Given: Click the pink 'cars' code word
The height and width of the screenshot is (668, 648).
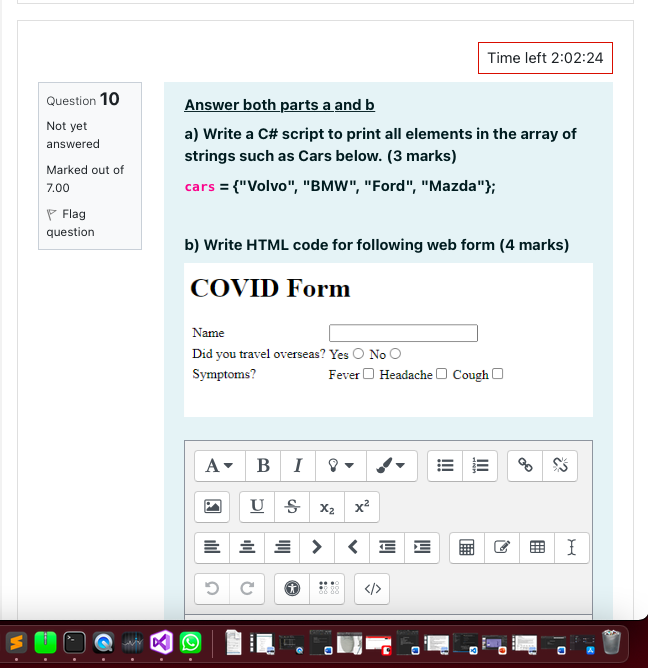Looking at the screenshot, I should (199, 187).
